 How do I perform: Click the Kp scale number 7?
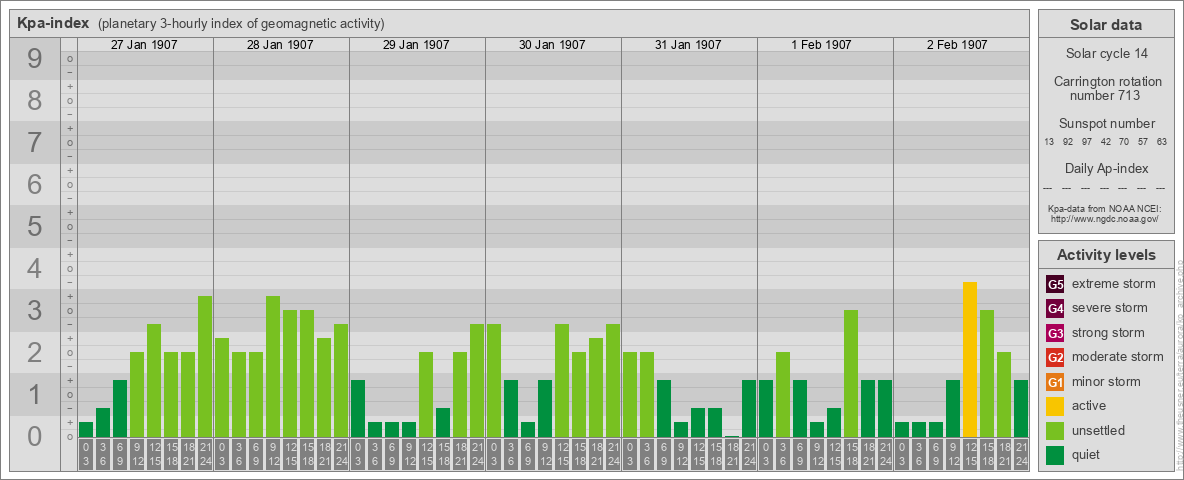35,142
